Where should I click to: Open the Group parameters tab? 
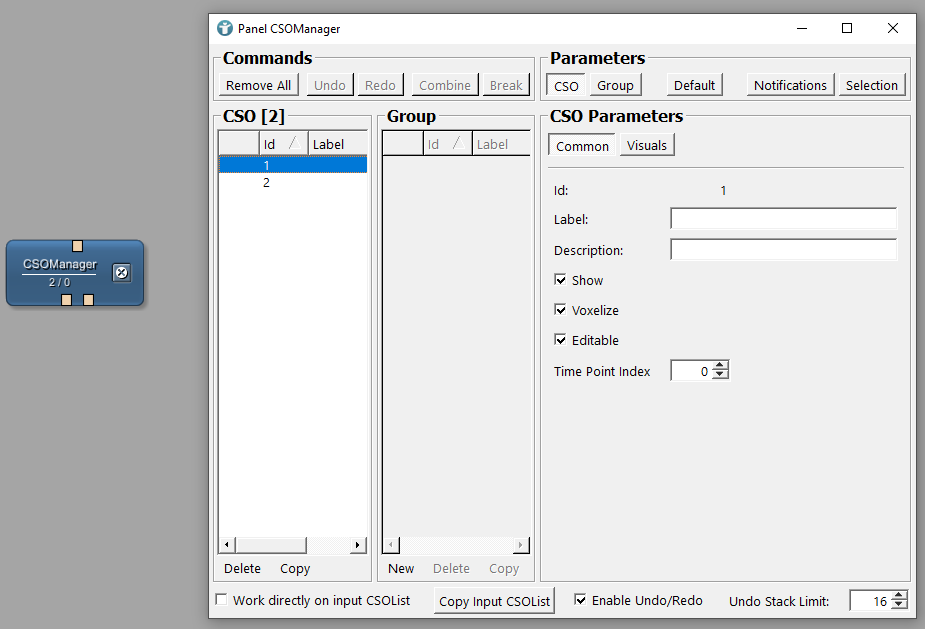pos(615,86)
